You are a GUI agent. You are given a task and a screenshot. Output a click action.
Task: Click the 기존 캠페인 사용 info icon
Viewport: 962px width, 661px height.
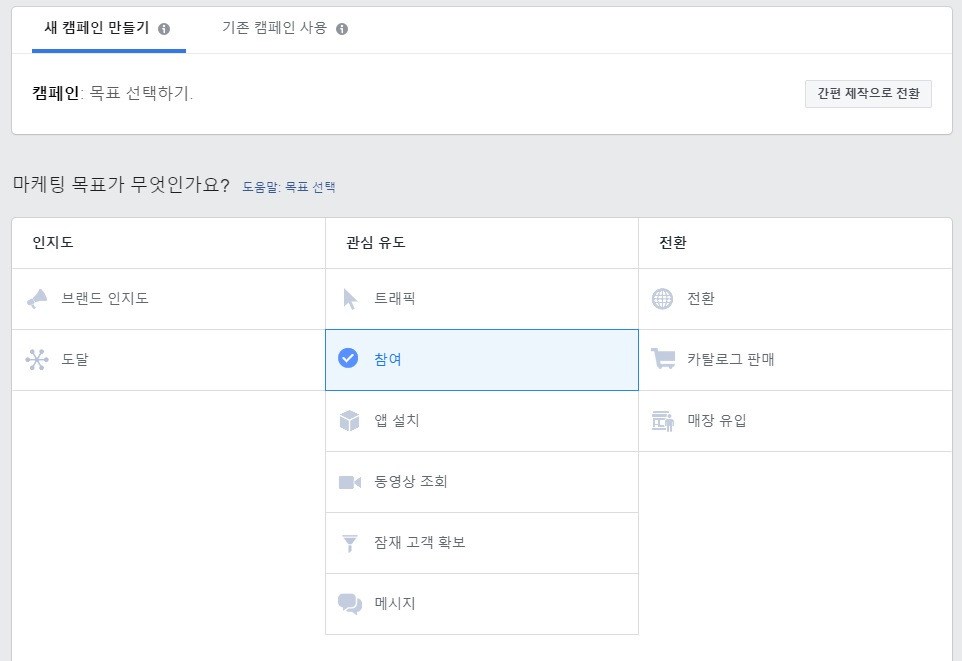tap(342, 30)
